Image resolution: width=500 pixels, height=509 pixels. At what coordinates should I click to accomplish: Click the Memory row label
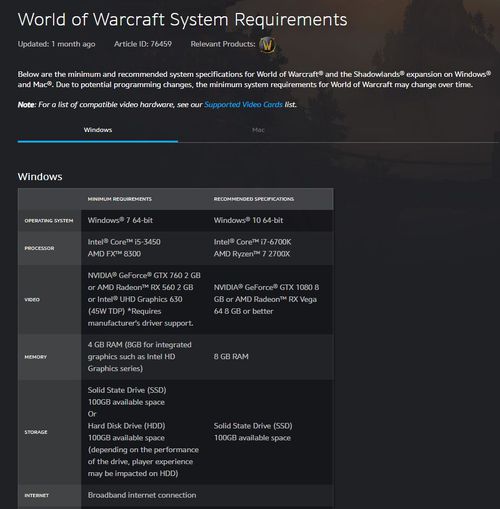[35, 357]
